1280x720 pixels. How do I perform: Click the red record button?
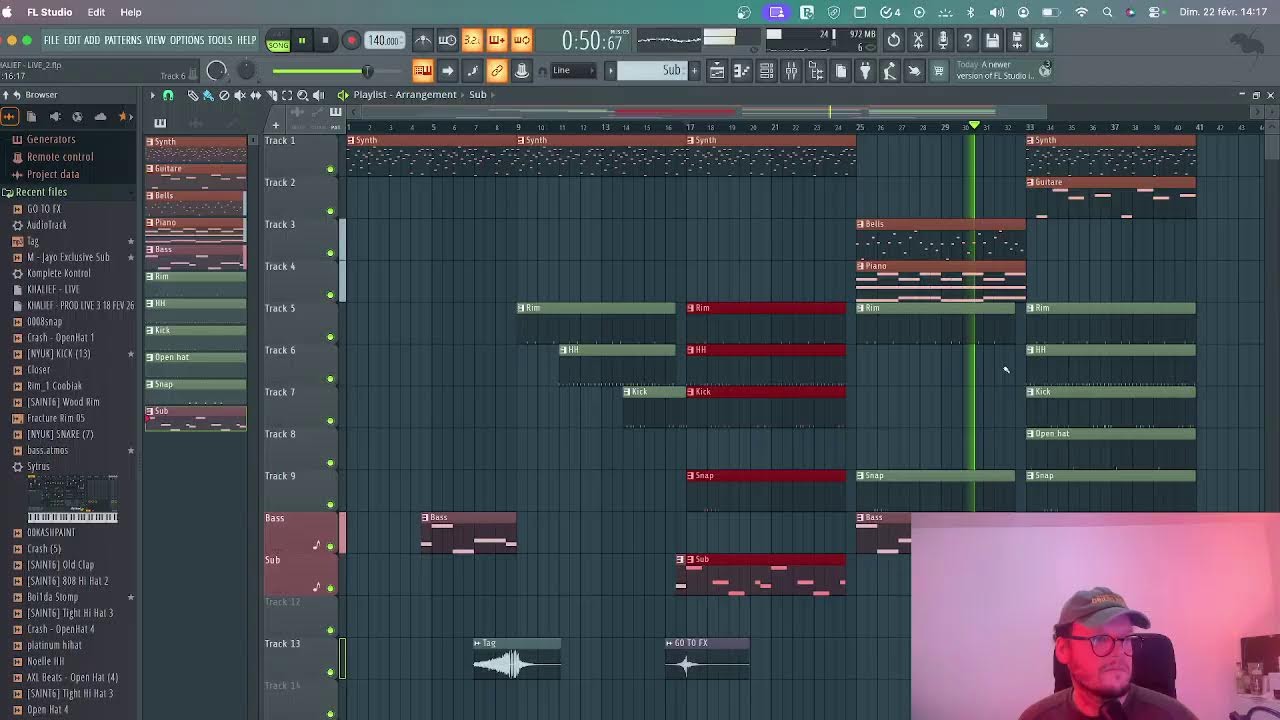[x=351, y=41]
